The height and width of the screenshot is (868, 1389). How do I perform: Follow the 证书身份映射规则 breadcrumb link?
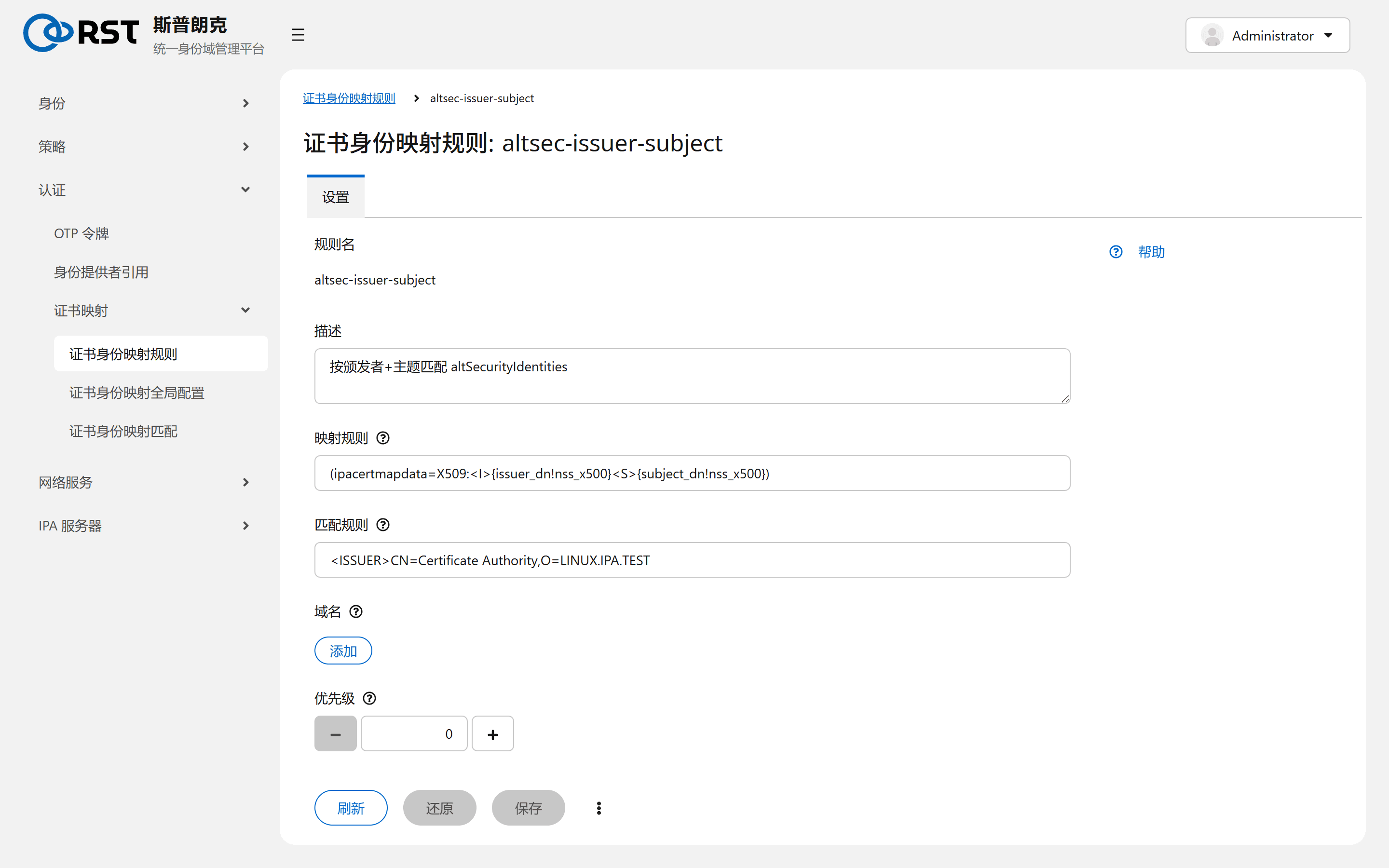coord(349,98)
